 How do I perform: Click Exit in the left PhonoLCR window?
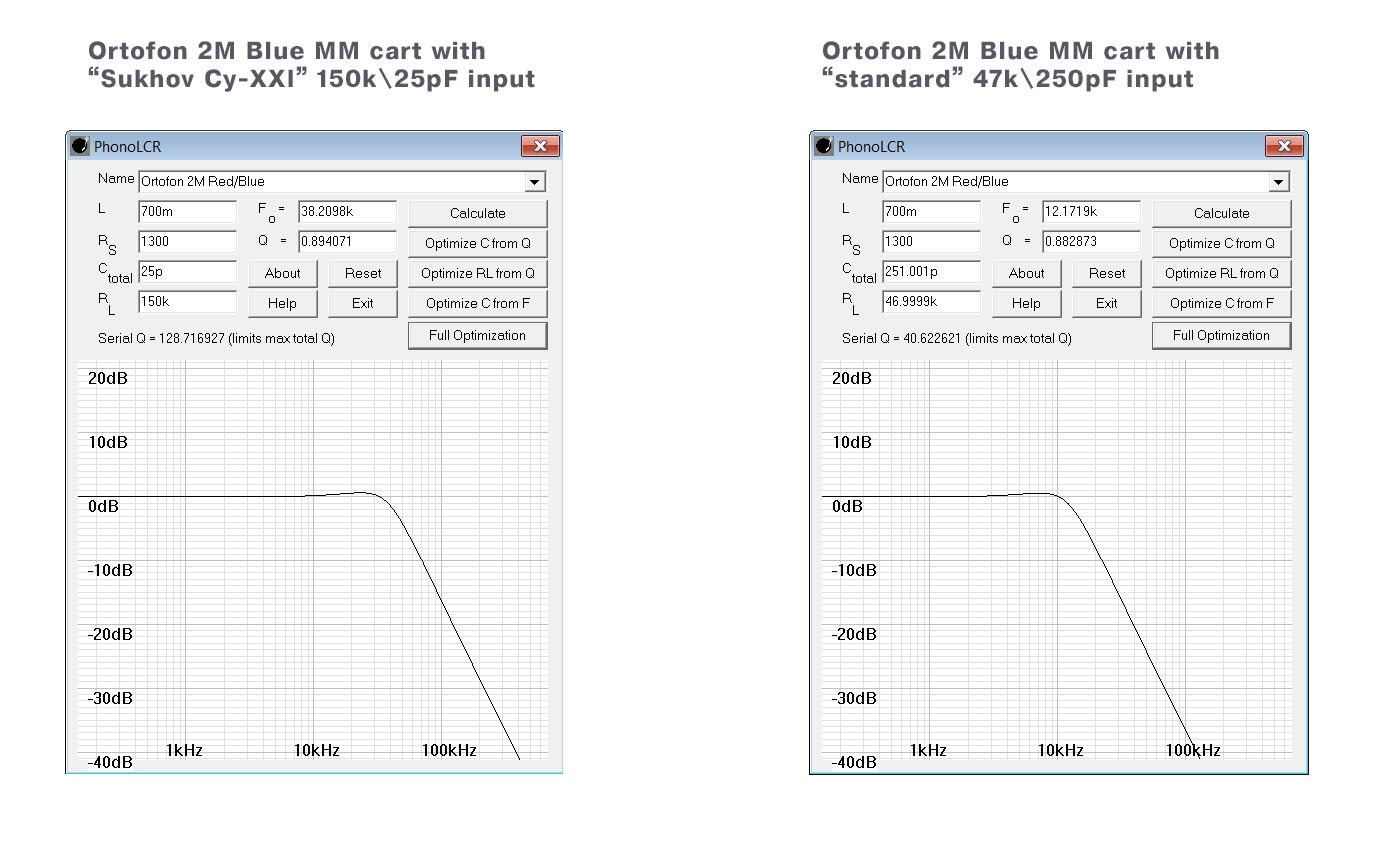click(363, 303)
